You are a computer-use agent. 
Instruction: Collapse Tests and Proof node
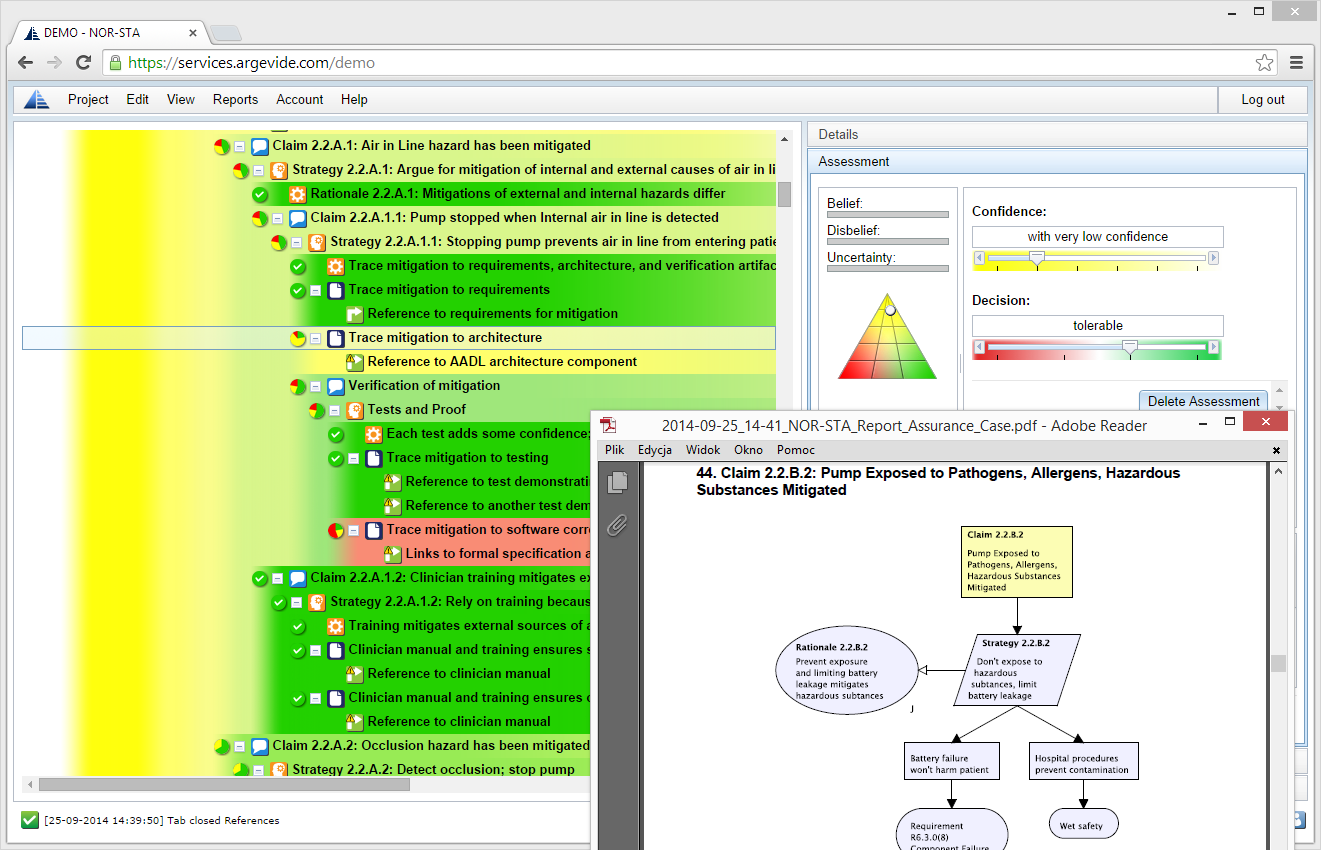pos(335,410)
